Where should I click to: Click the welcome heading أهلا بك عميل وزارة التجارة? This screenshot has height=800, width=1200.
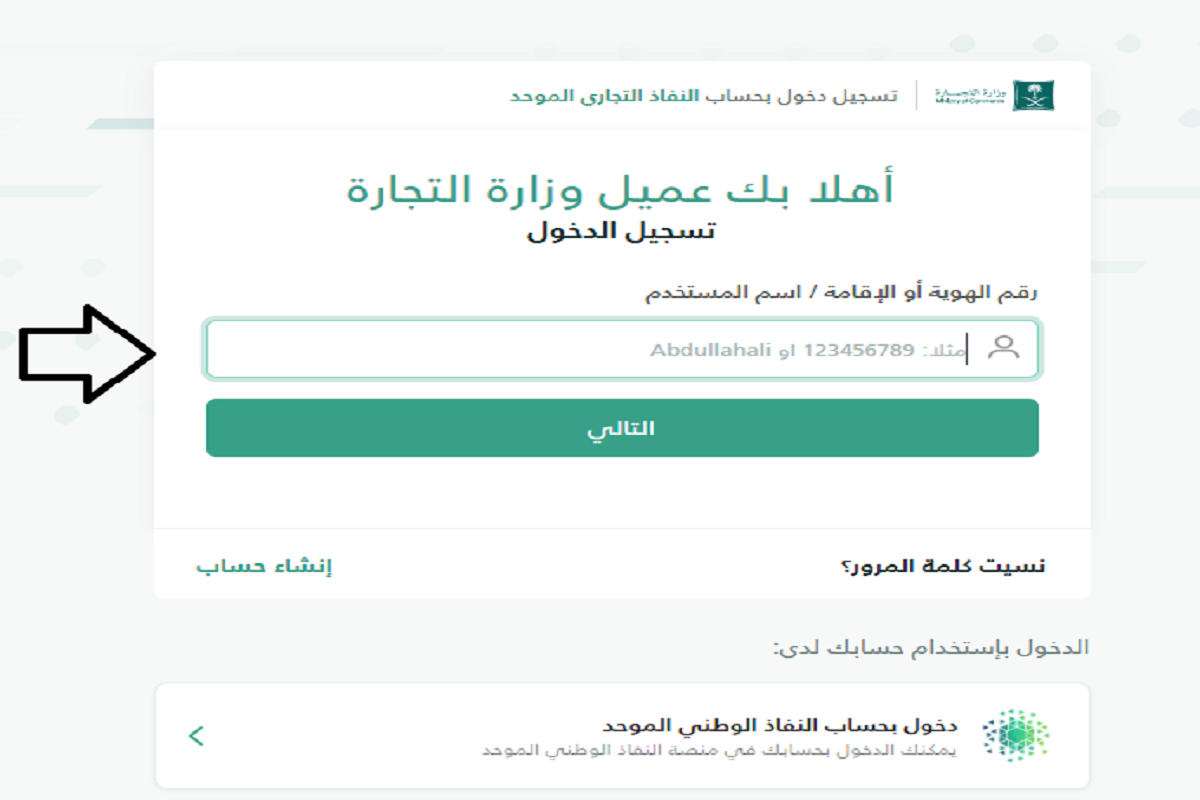pyautogui.click(x=622, y=188)
